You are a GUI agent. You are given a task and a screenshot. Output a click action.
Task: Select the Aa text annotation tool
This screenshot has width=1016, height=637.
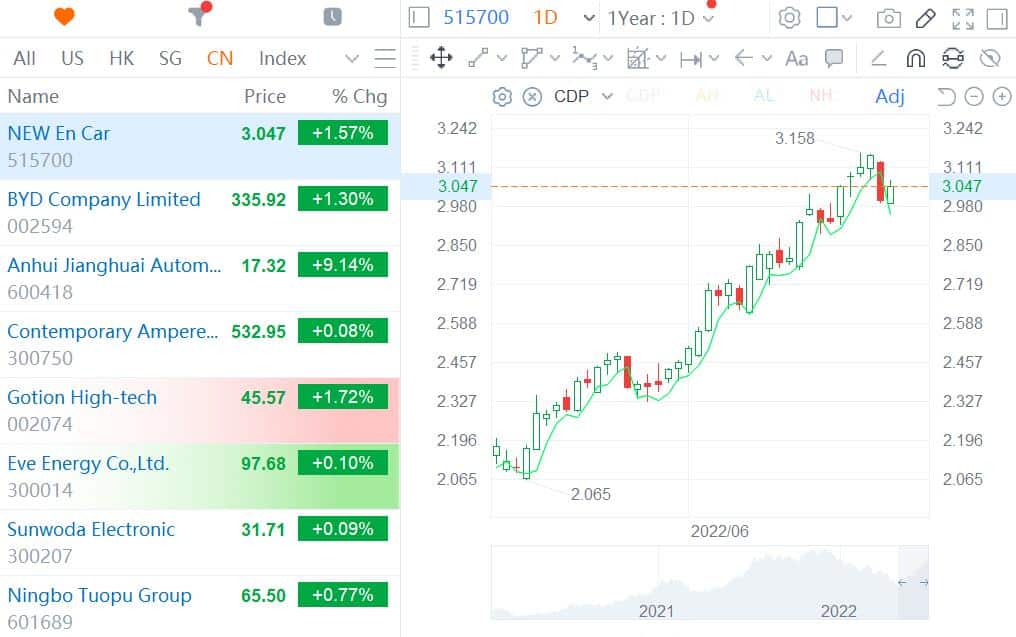pos(796,58)
